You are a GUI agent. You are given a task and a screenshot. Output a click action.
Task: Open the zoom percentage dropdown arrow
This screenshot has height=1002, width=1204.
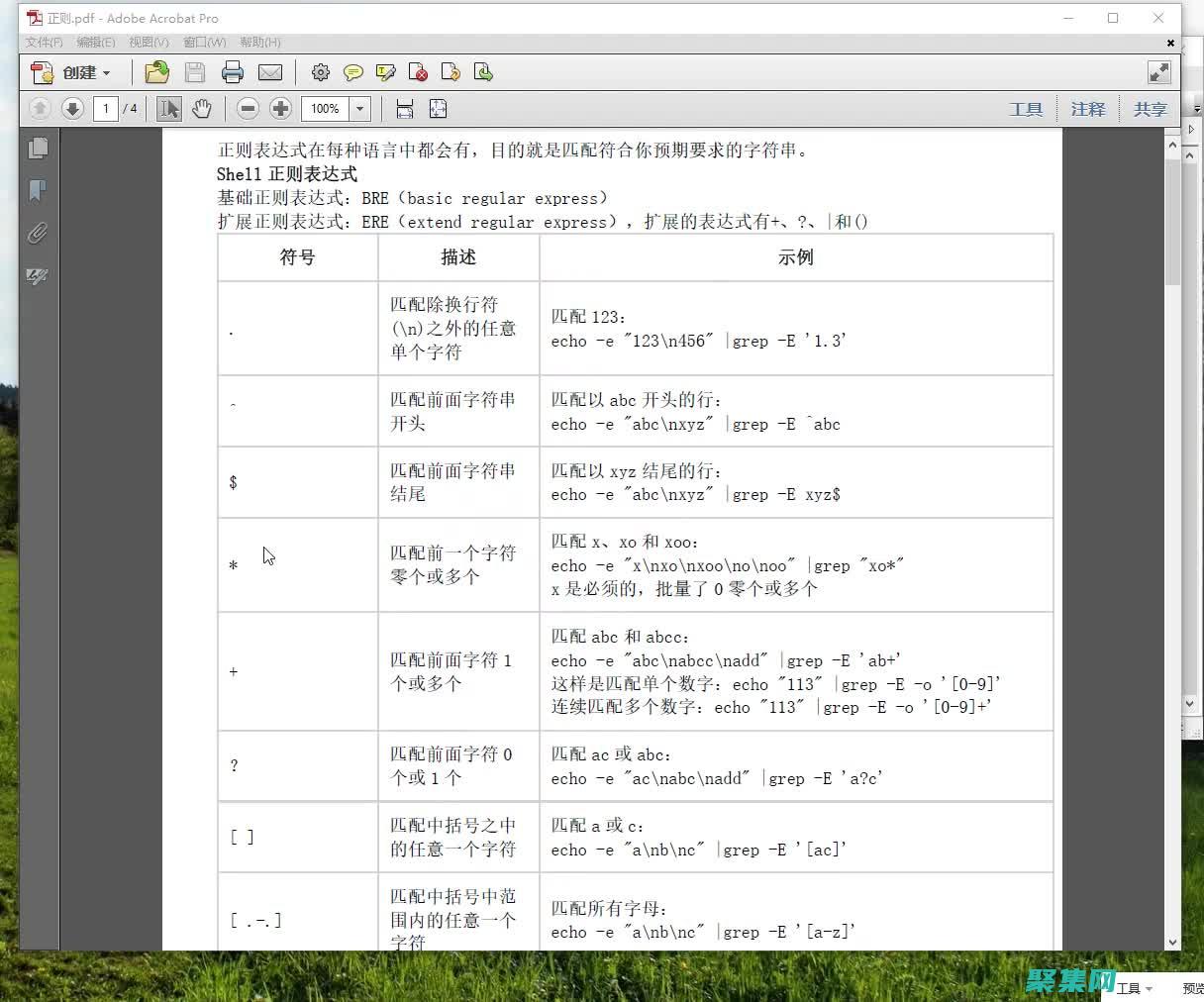click(x=360, y=109)
